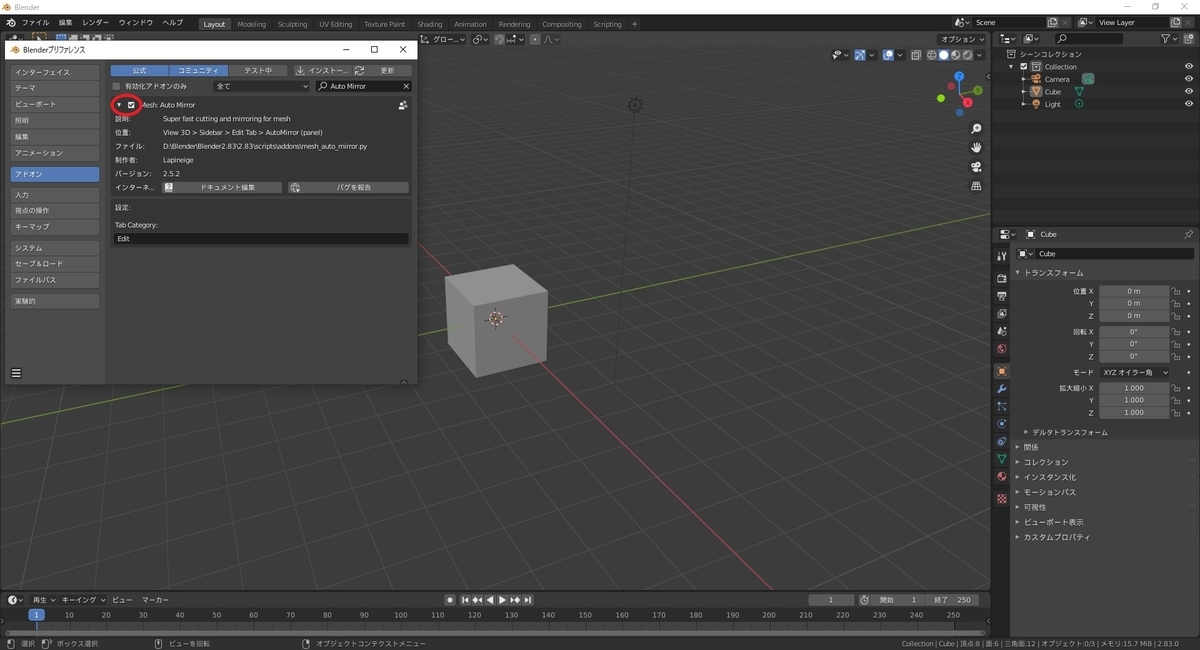1200x650 pixels.
Task: Open the Output properties tab icon
Action: 1001,296
